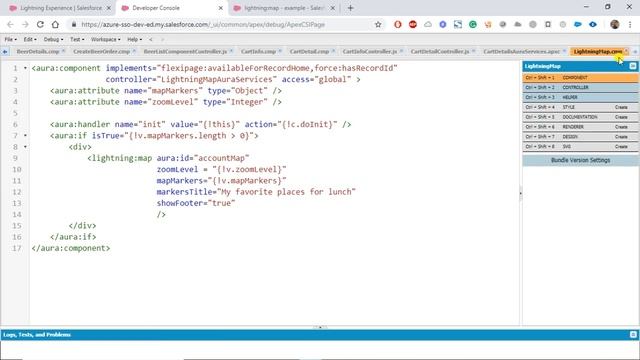
Task: Expand the Logs, Tests, and Problems panel
Action: [x=633, y=335]
